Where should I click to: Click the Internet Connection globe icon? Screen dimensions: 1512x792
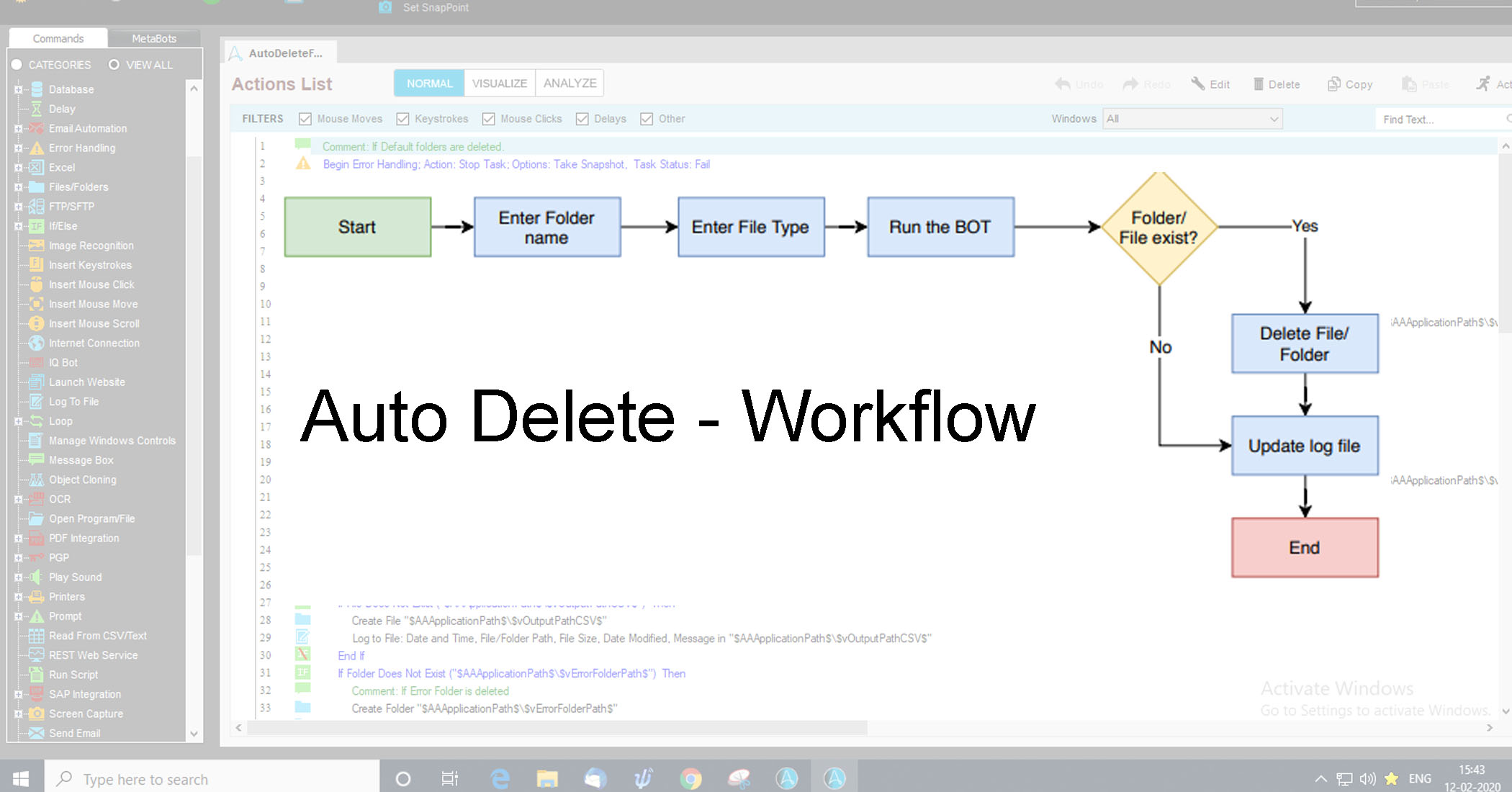tap(36, 343)
